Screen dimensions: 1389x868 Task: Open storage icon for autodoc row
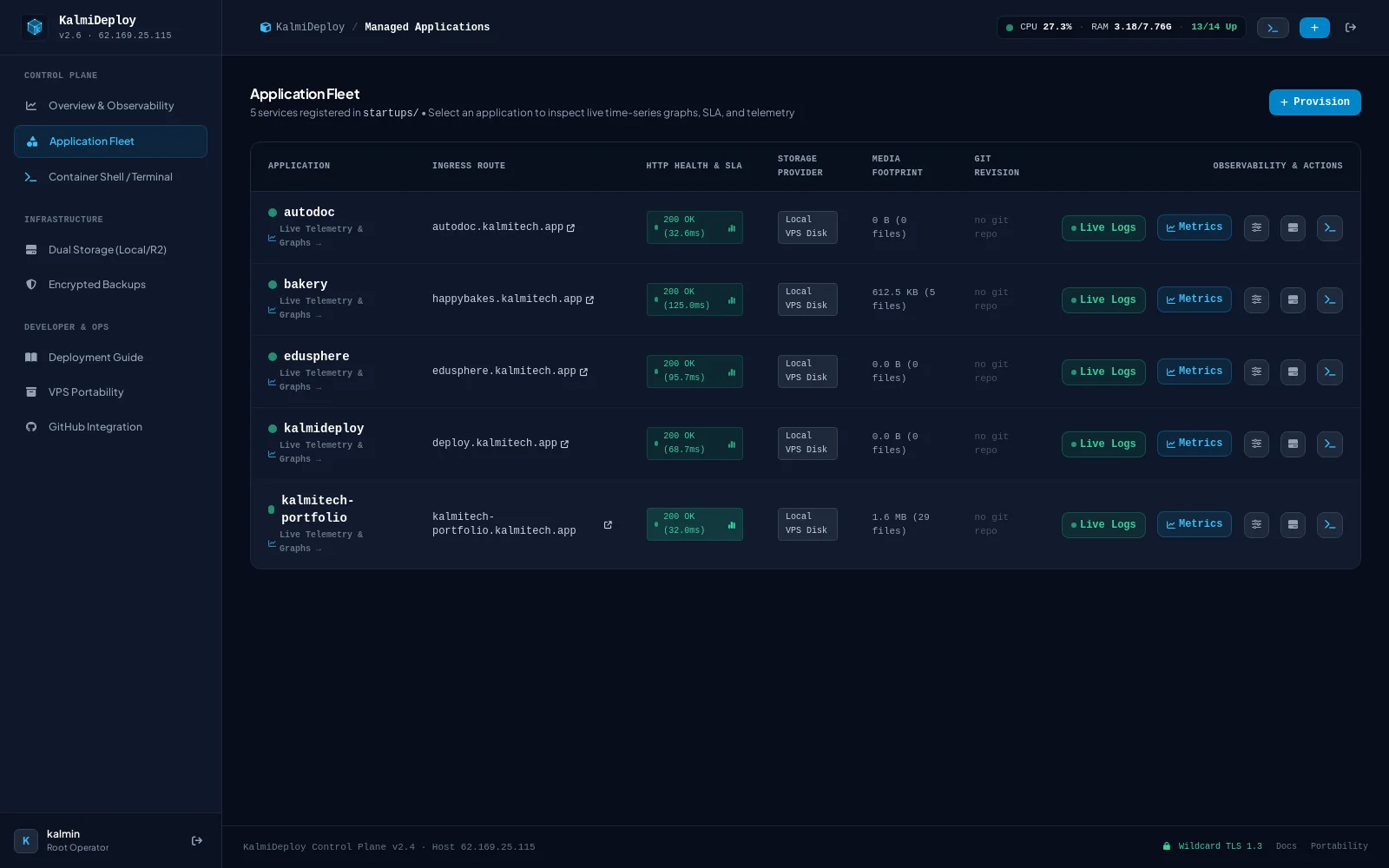point(1293,228)
